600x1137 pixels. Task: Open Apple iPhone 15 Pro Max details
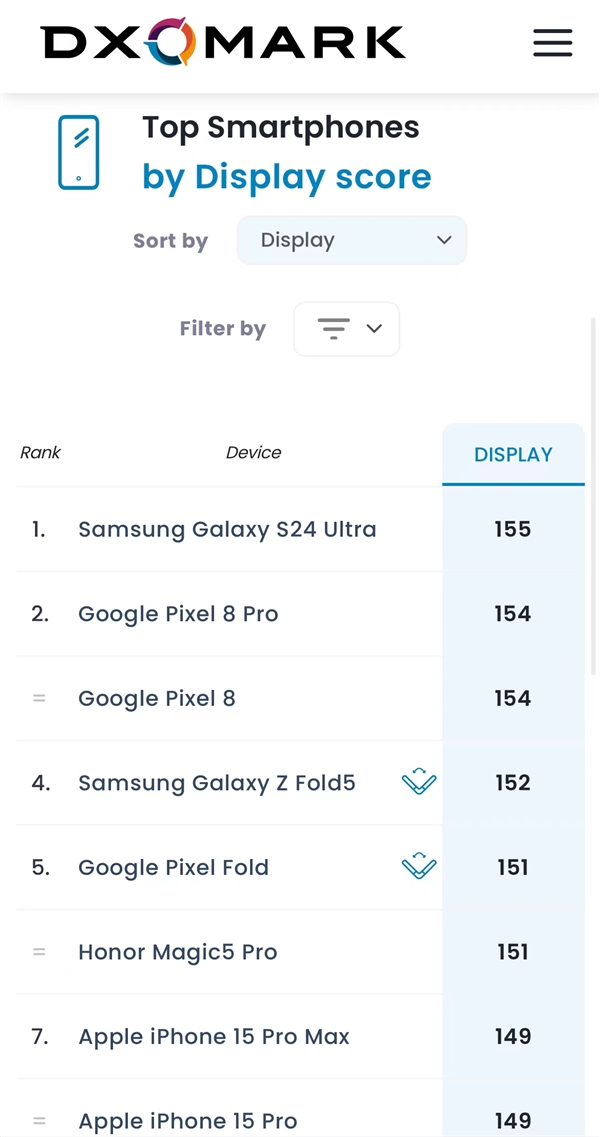[x=213, y=1037]
